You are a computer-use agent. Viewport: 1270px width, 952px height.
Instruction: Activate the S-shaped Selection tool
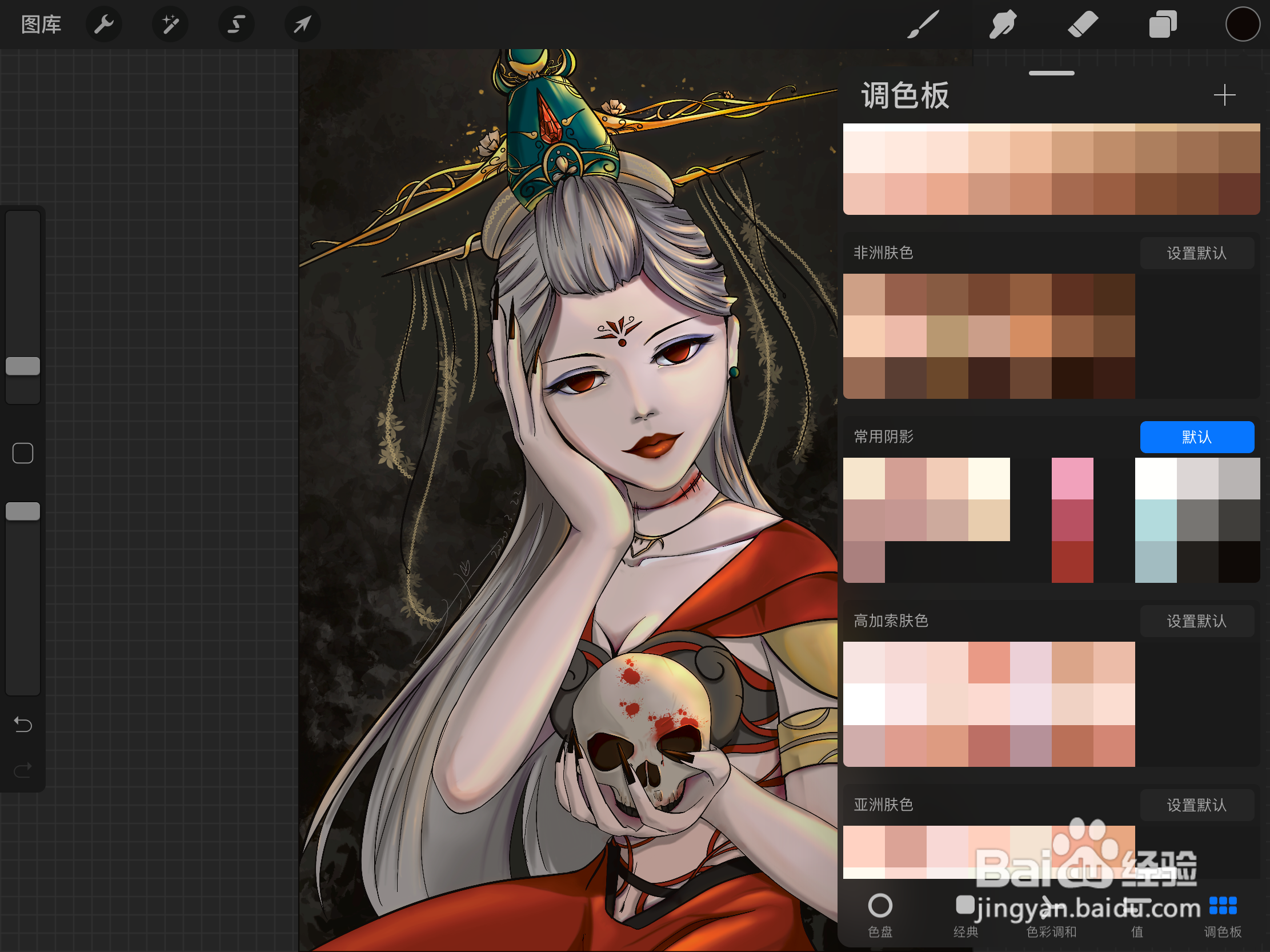pyautogui.click(x=237, y=25)
